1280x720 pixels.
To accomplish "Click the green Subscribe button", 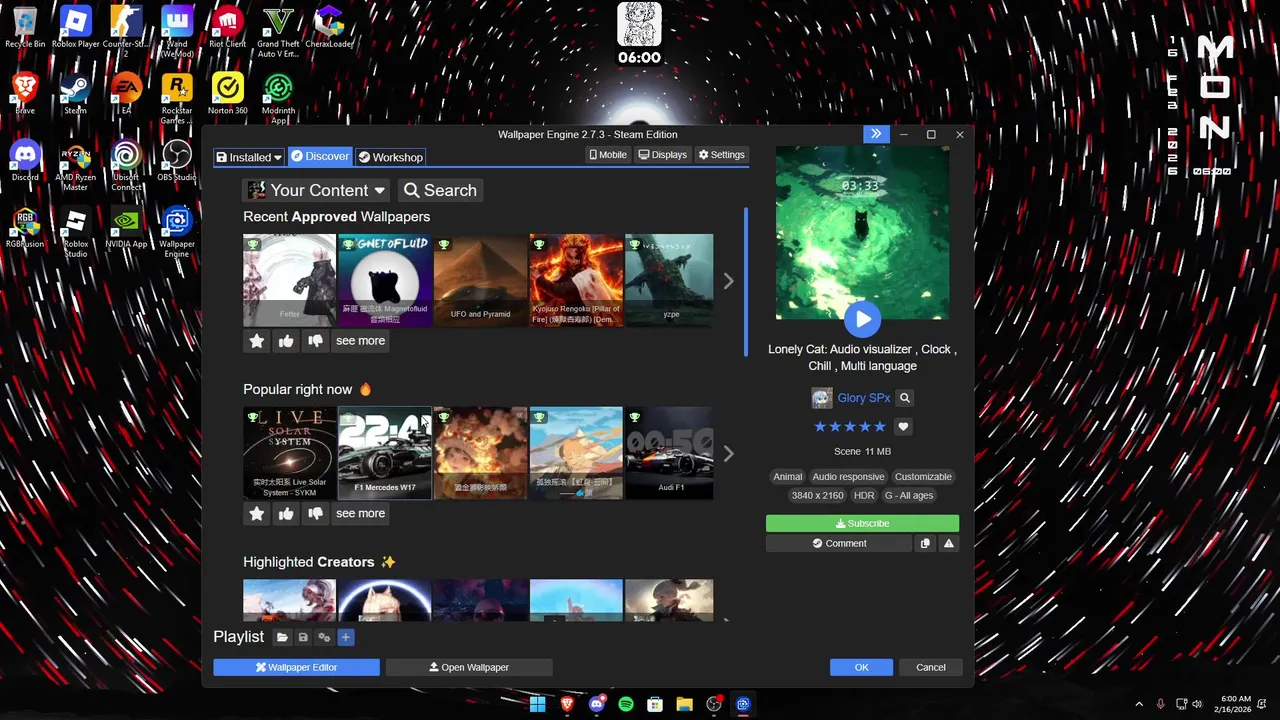I will [862, 523].
